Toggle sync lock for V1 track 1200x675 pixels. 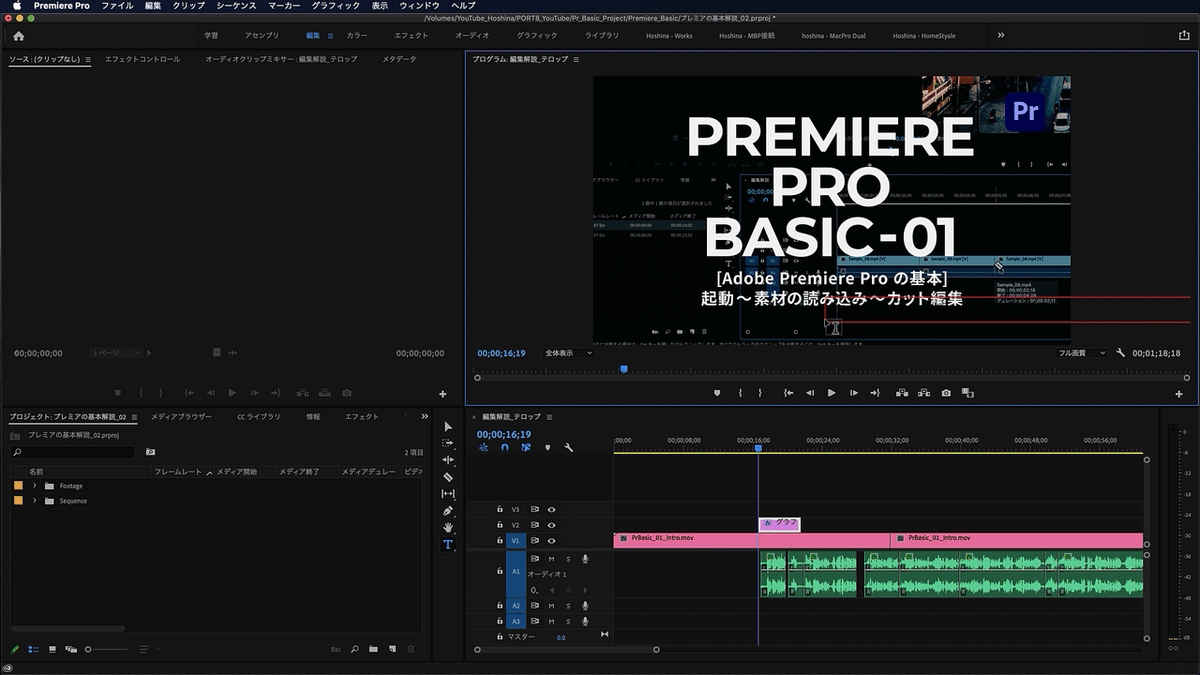pyautogui.click(x=535, y=540)
